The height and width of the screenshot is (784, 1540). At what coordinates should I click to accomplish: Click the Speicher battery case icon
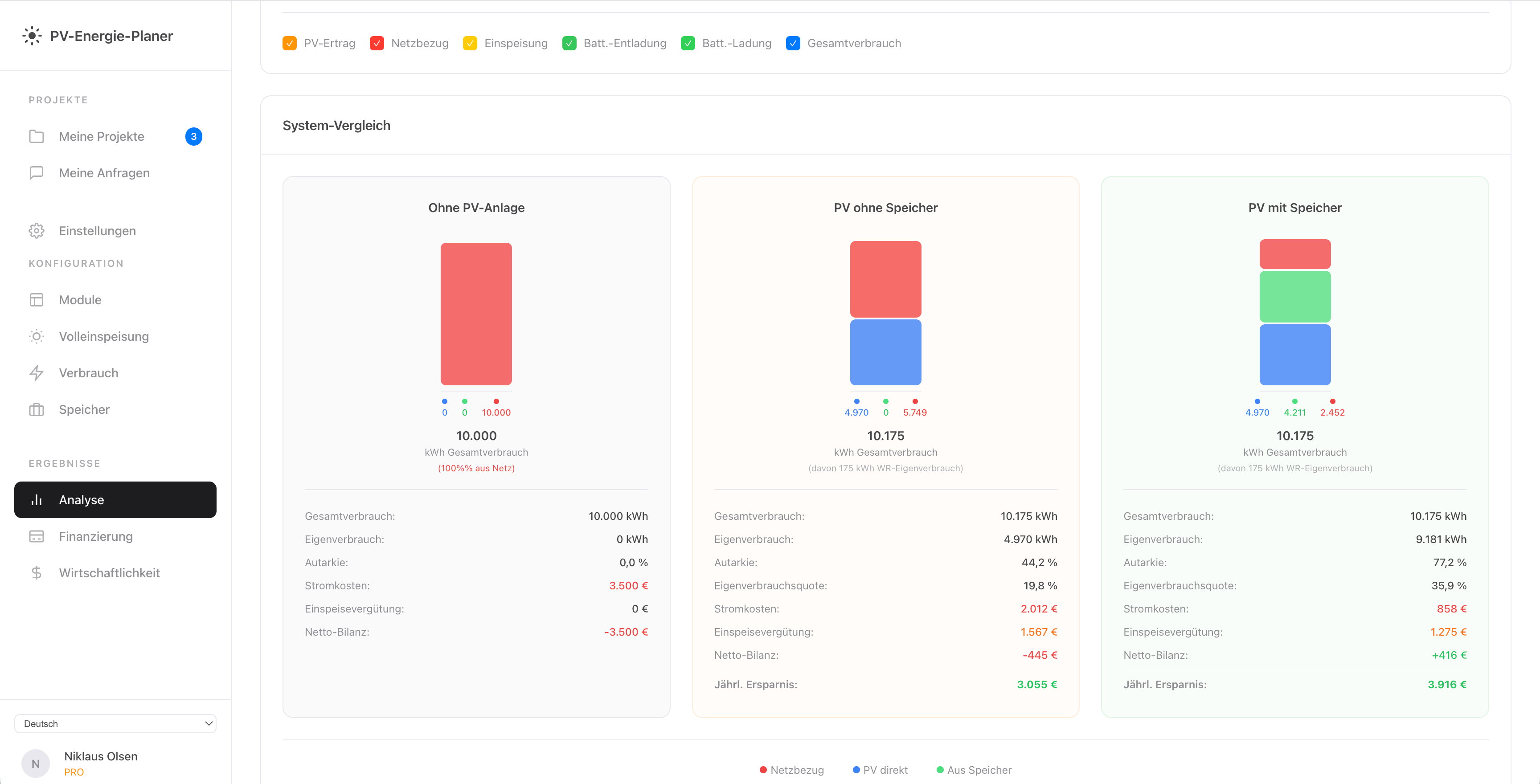click(x=37, y=409)
